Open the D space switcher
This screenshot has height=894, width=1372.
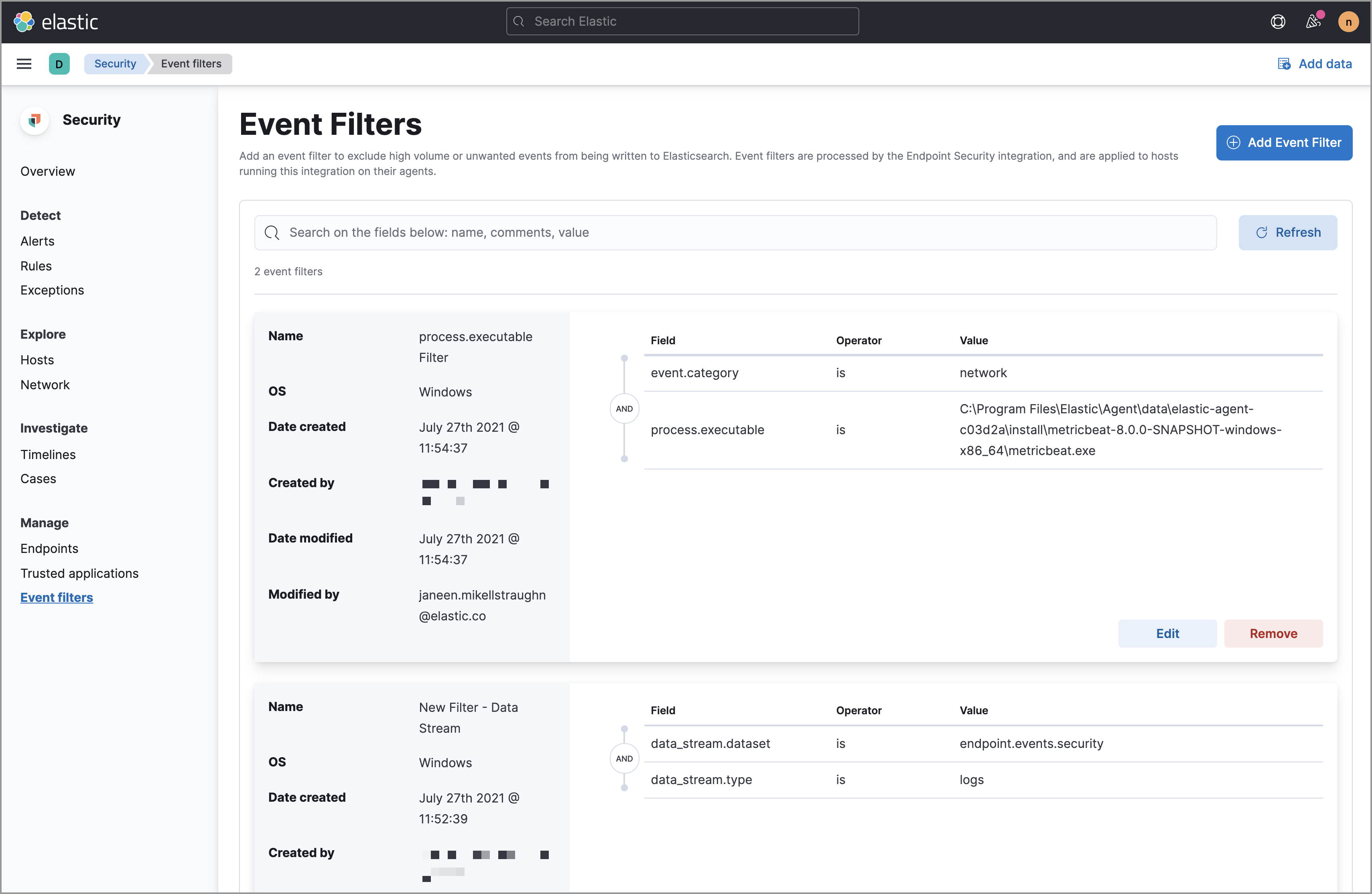pyautogui.click(x=59, y=63)
